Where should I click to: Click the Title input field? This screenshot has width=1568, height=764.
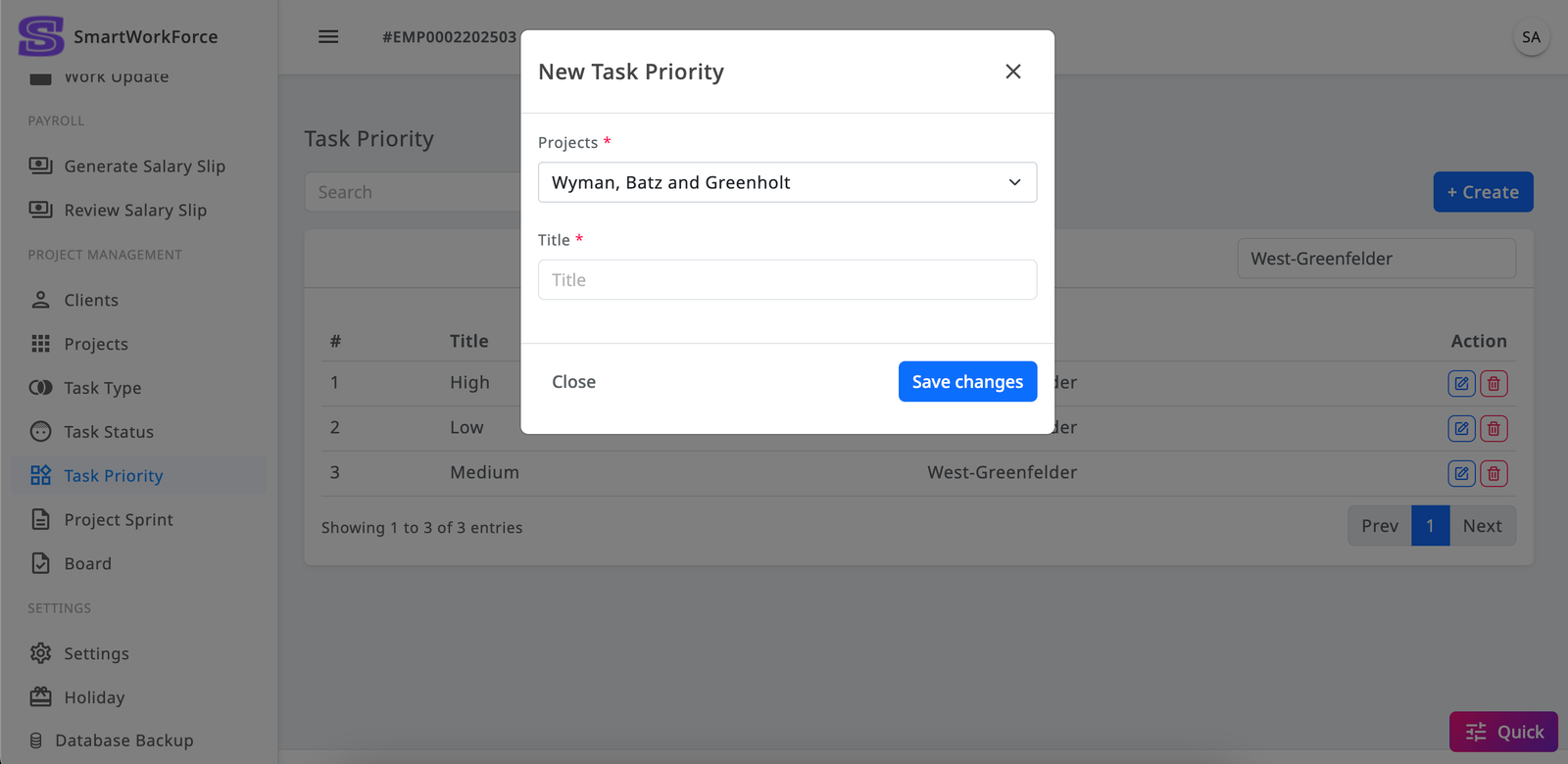point(787,280)
